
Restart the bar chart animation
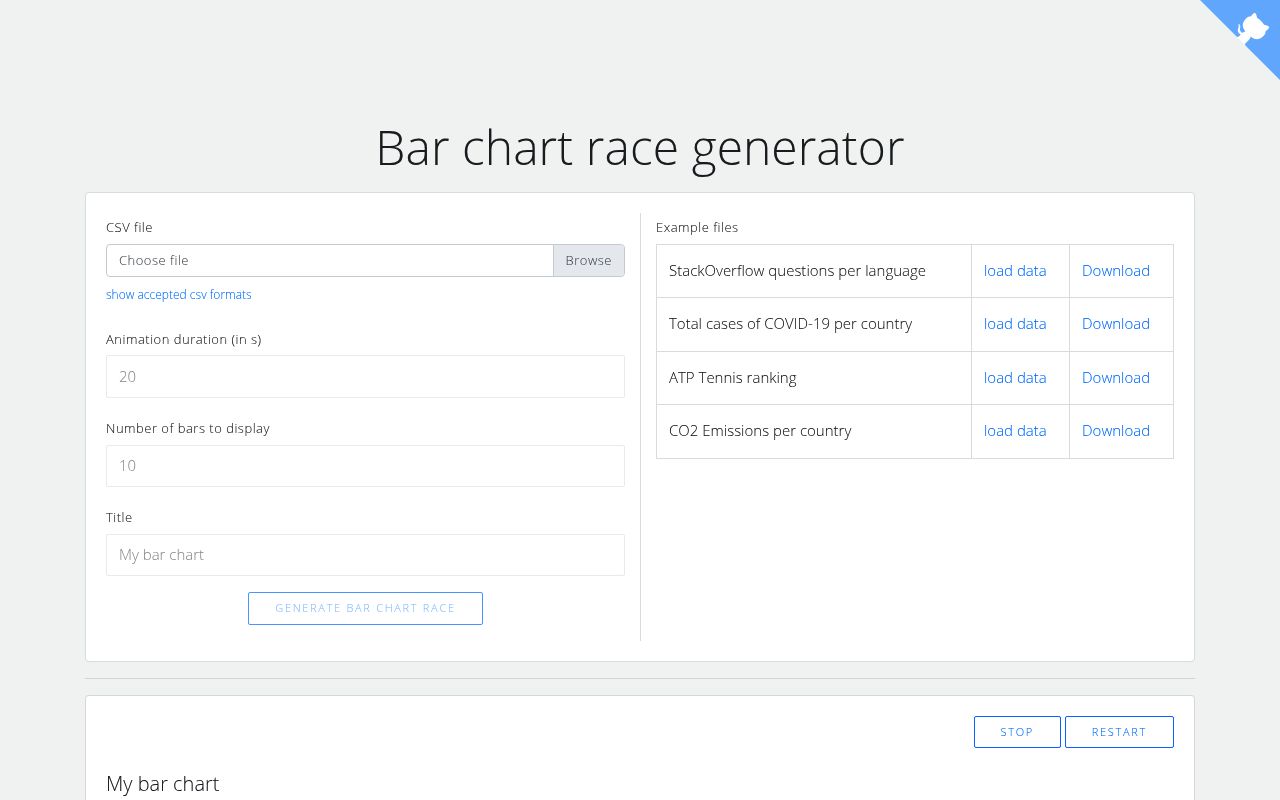click(1119, 731)
